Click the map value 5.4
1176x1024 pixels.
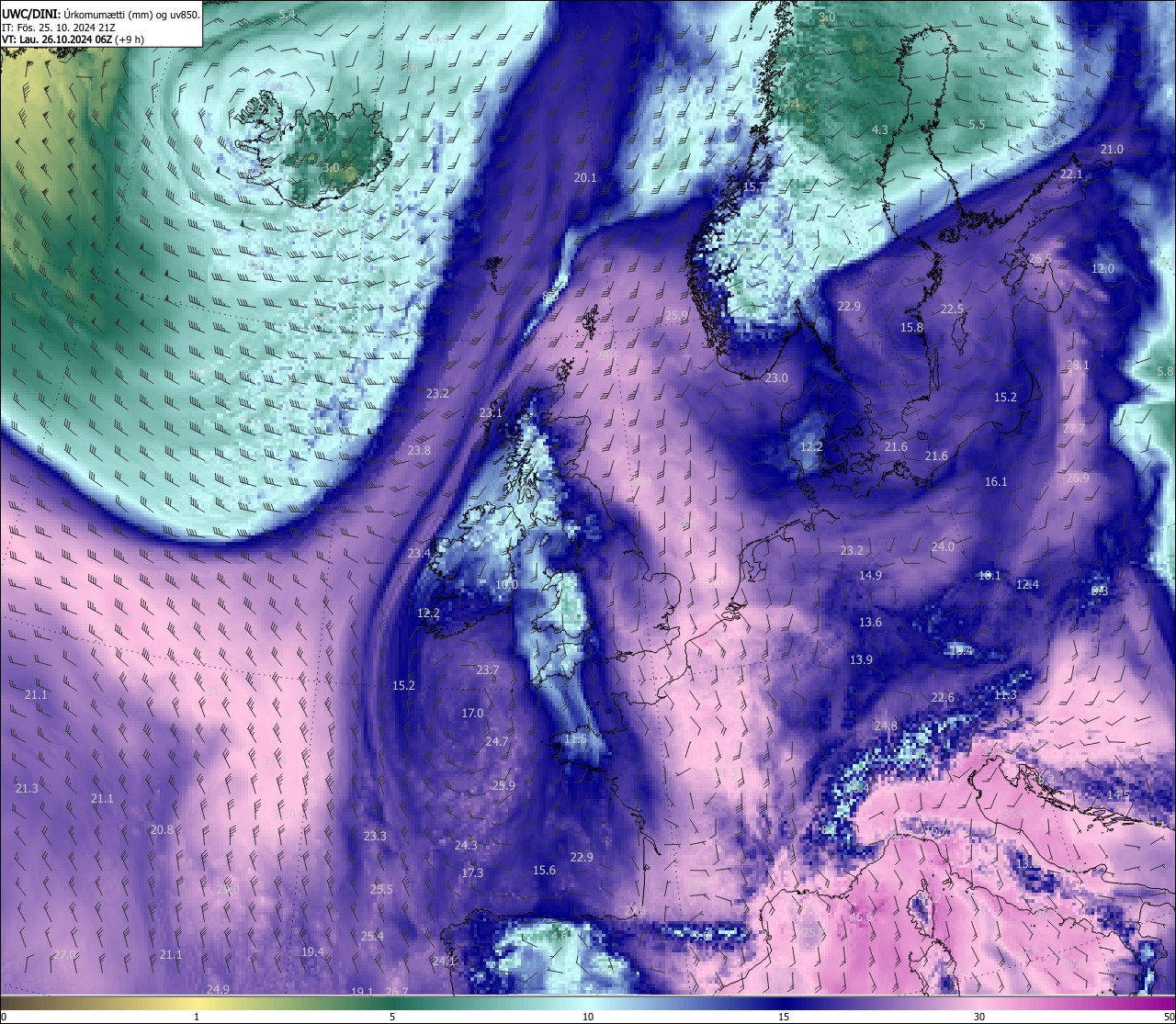287,14
